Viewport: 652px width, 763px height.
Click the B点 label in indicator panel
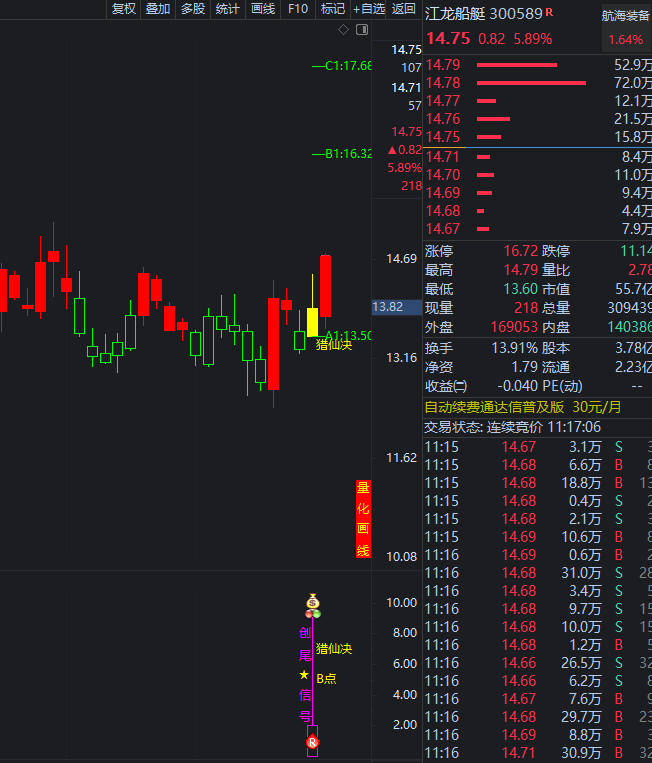[x=326, y=679]
